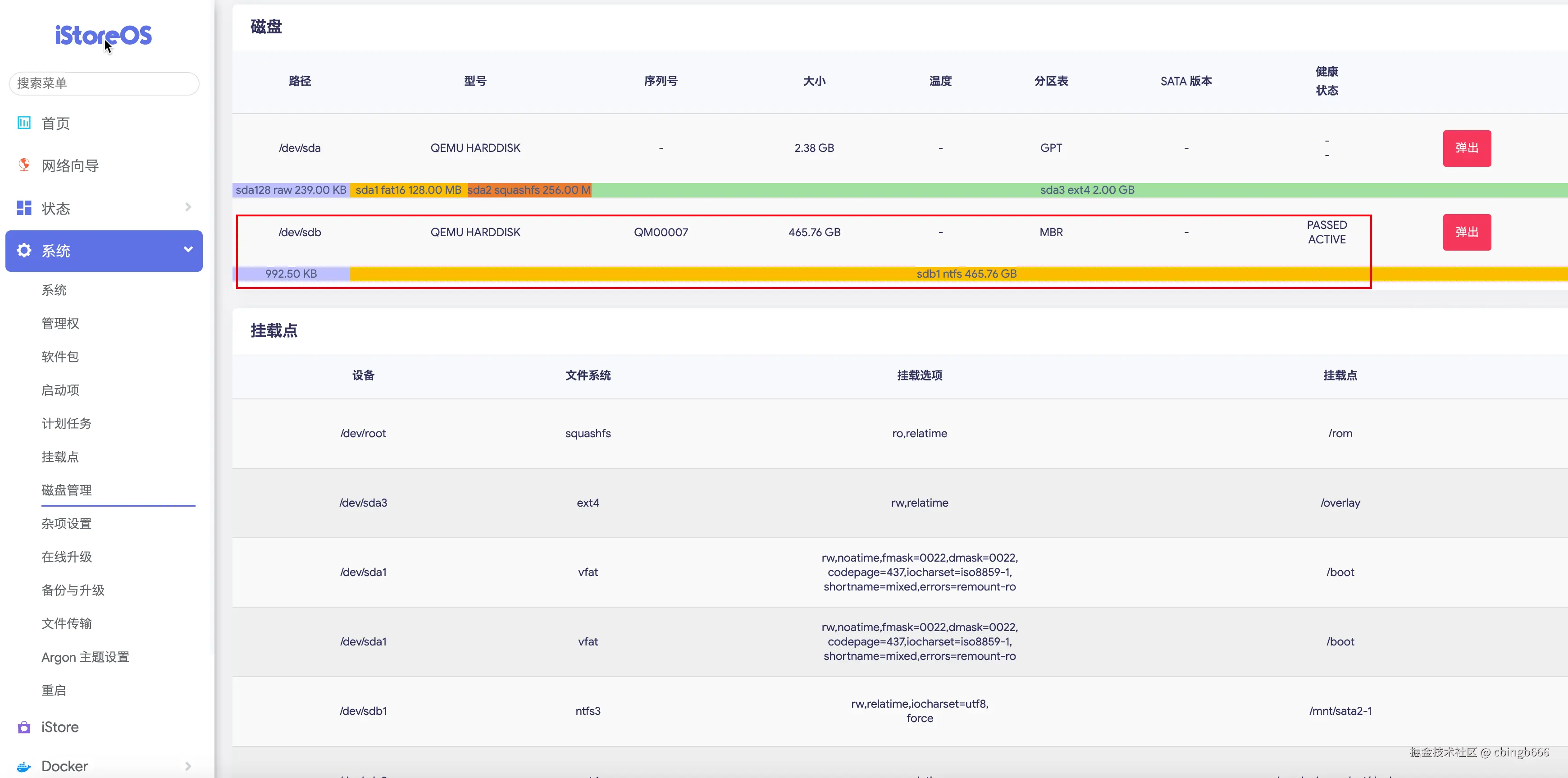This screenshot has width=1568, height=778.
Task: Click the home dashboard icon
Action: 24,123
